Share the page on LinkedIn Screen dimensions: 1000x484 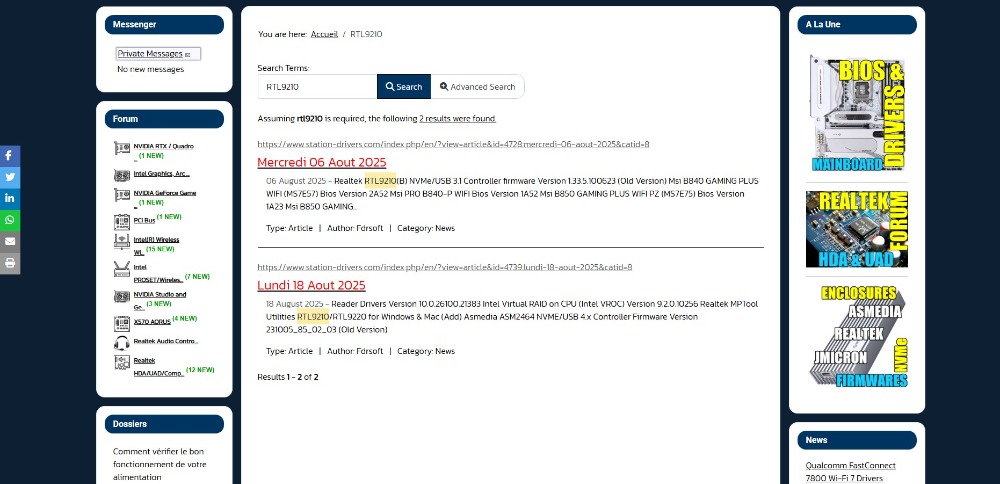click(x=10, y=199)
